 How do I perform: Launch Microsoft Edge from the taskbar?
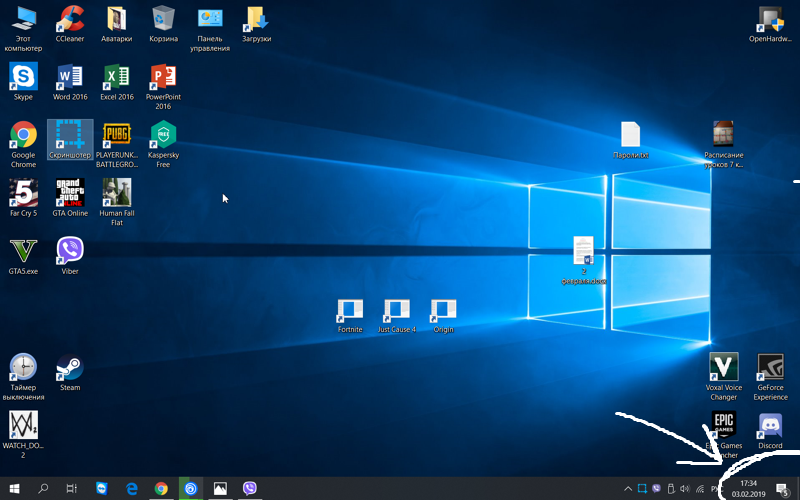pos(132,489)
